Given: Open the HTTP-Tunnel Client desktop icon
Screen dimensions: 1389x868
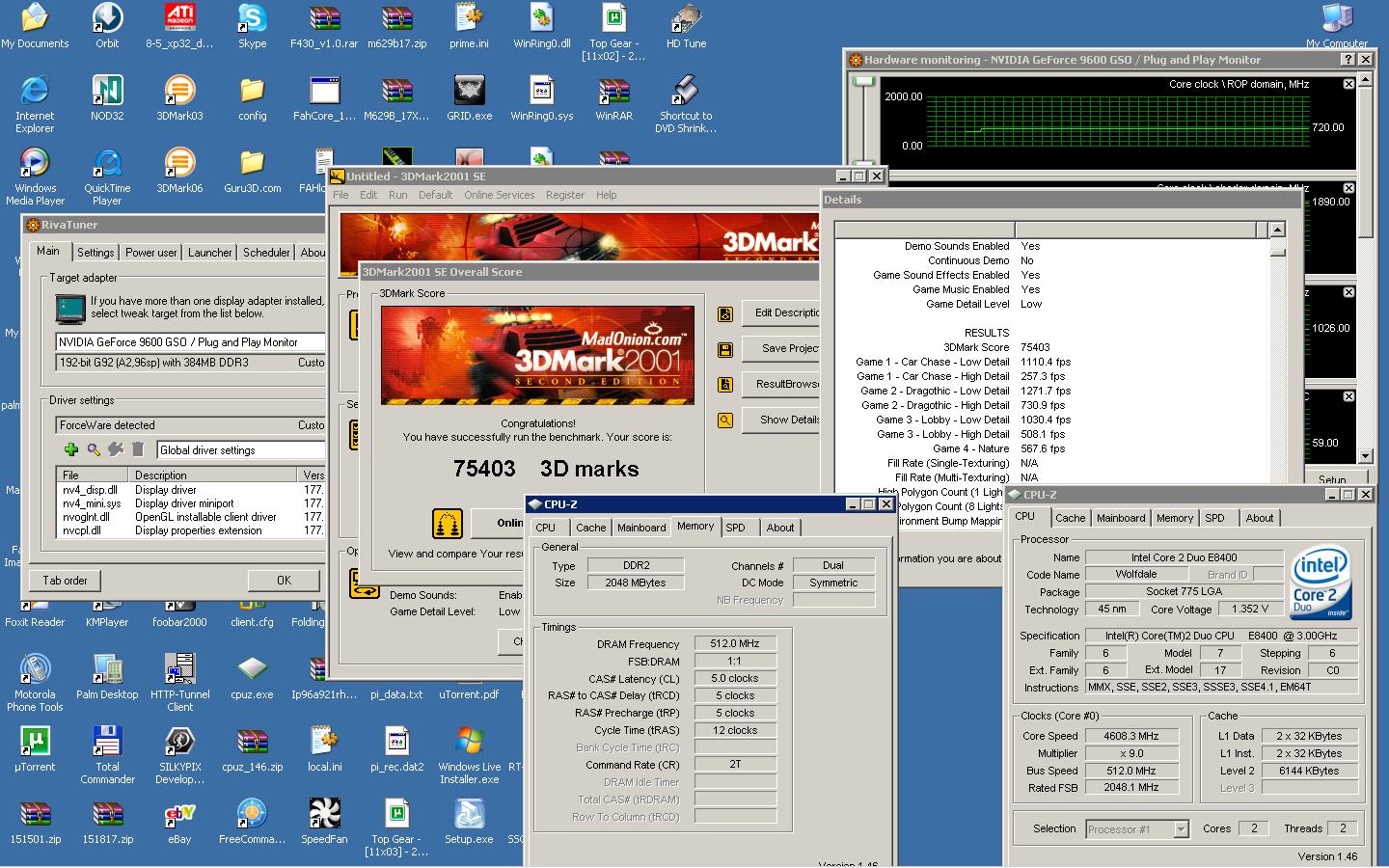Looking at the screenshot, I should point(179,670).
